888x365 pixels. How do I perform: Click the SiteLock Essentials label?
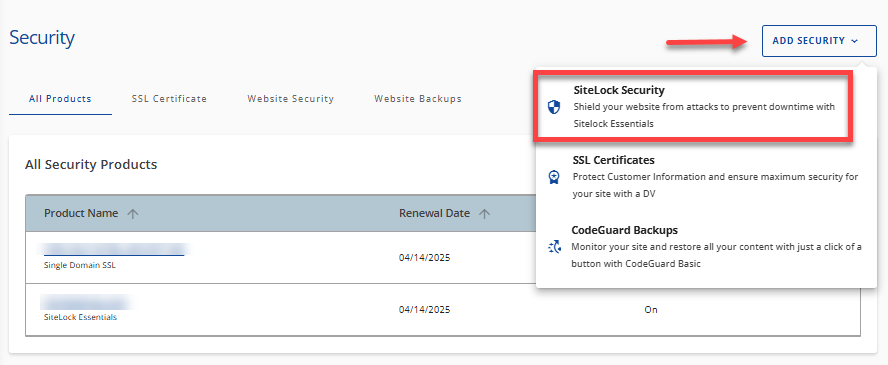[80, 317]
